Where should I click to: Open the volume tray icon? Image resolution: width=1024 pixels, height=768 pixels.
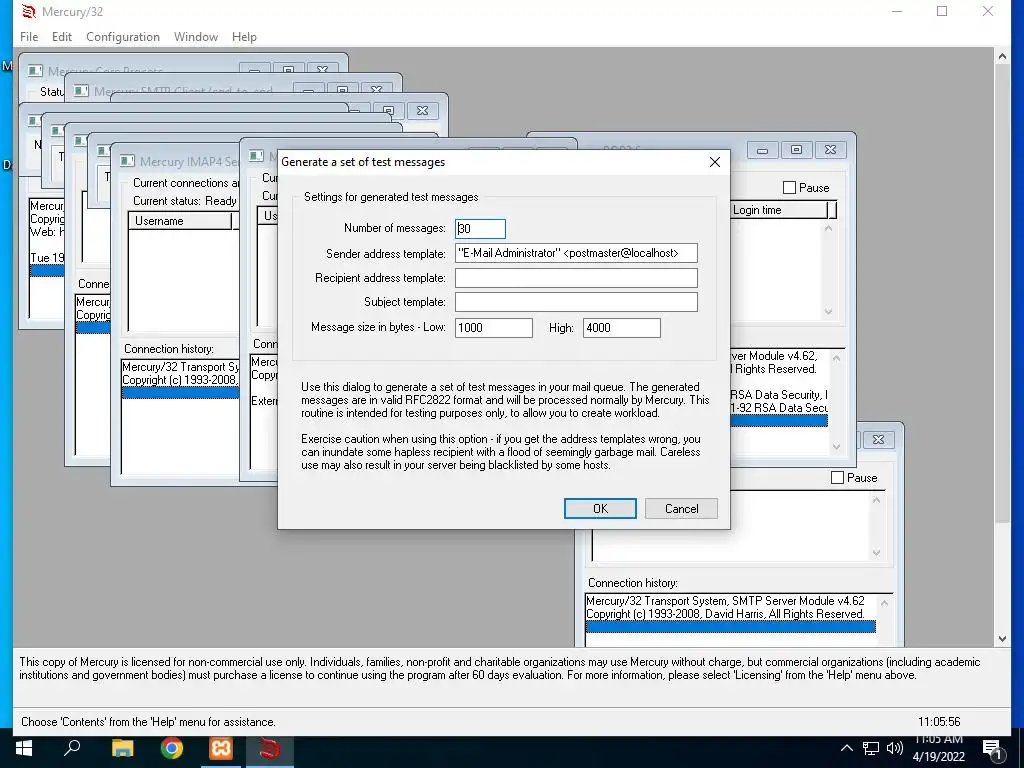coord(895,748)
